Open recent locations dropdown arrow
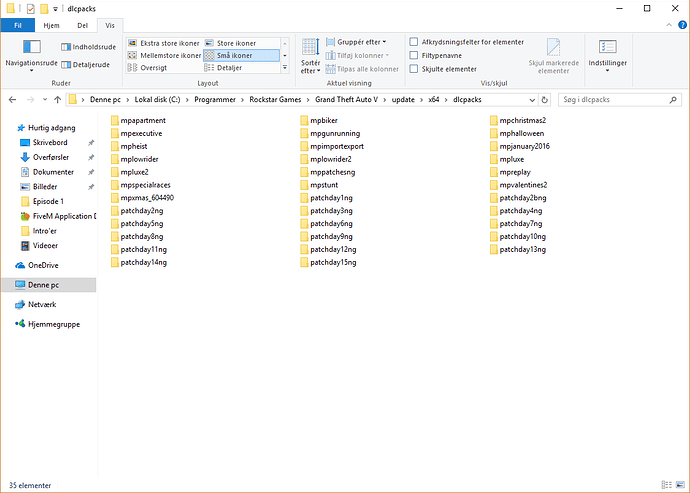This screenshot has width=690, height=493. (x=45, y=99)
